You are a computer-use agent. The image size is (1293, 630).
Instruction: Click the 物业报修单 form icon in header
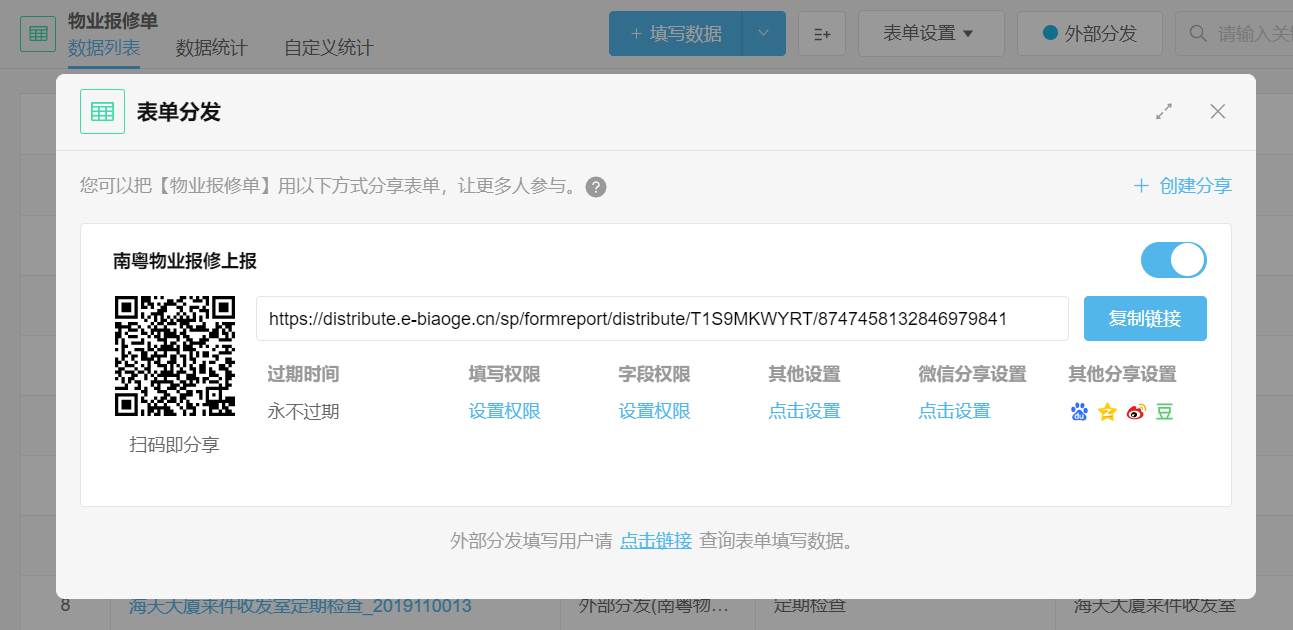38,34
